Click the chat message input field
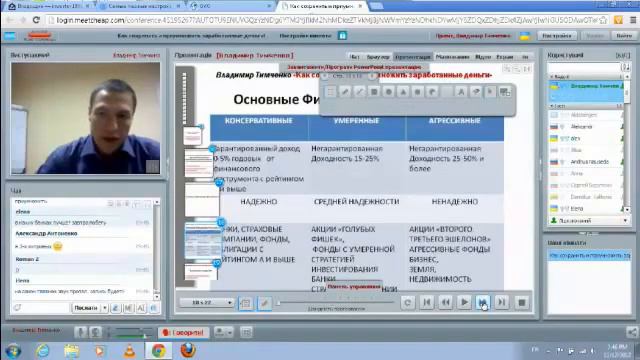 pyautogui.click(x=46, y=308)
